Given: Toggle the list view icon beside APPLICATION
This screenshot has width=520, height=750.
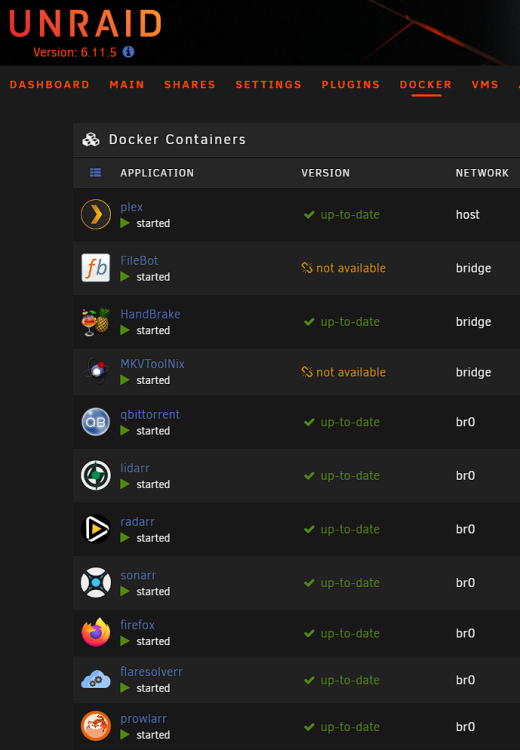Looking at the screenshot, I should tap(95, 172).
